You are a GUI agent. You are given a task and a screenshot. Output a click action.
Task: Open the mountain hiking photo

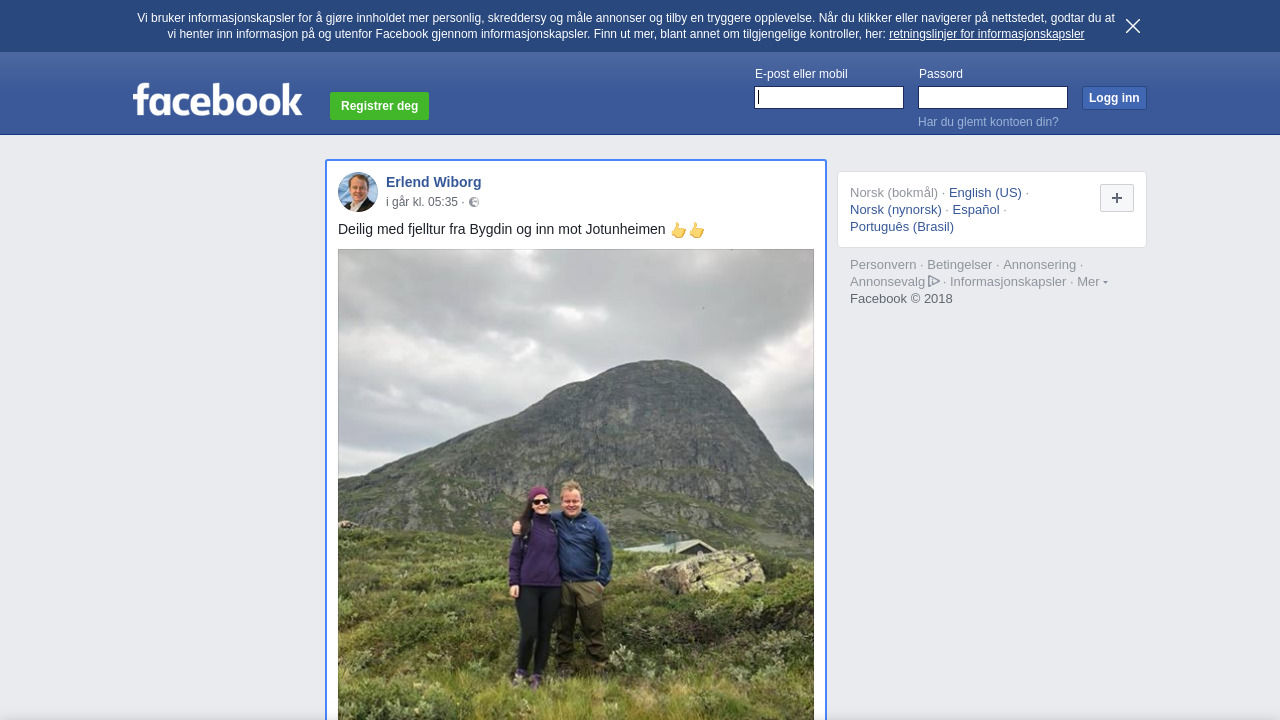click(x=576, y=484)
